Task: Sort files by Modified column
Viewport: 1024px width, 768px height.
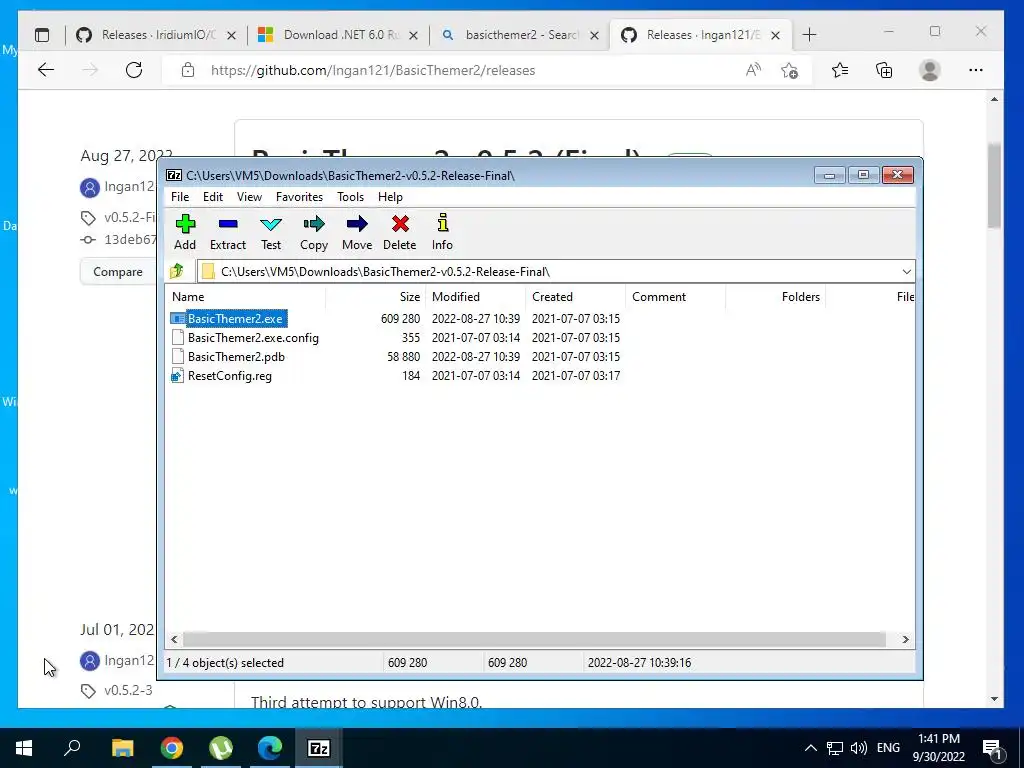Action: click(475, 296)
